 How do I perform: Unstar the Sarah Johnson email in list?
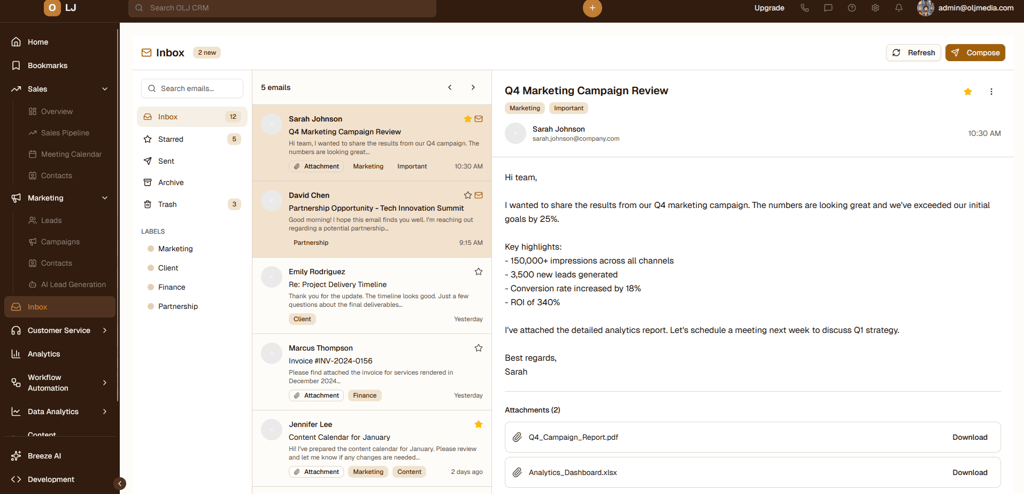tap(468, 119)
